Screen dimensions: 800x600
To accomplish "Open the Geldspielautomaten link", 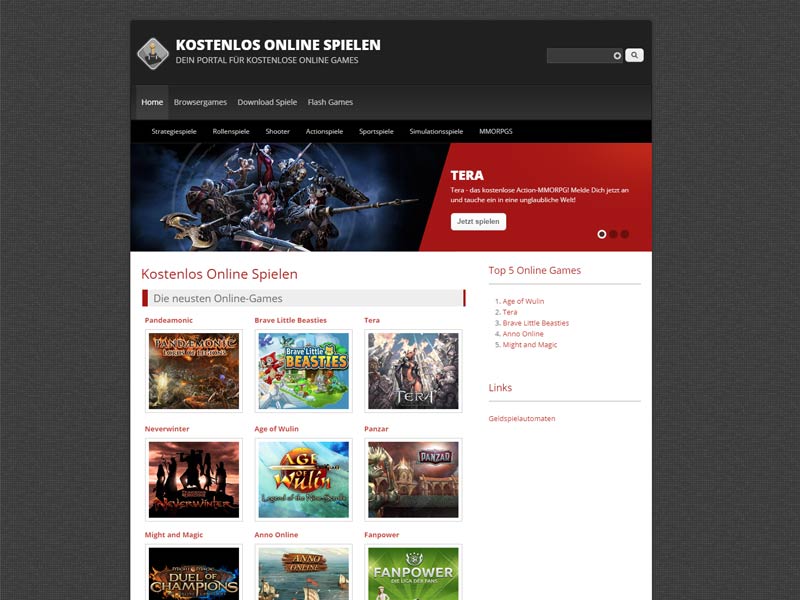I will [x=522, y=418].
